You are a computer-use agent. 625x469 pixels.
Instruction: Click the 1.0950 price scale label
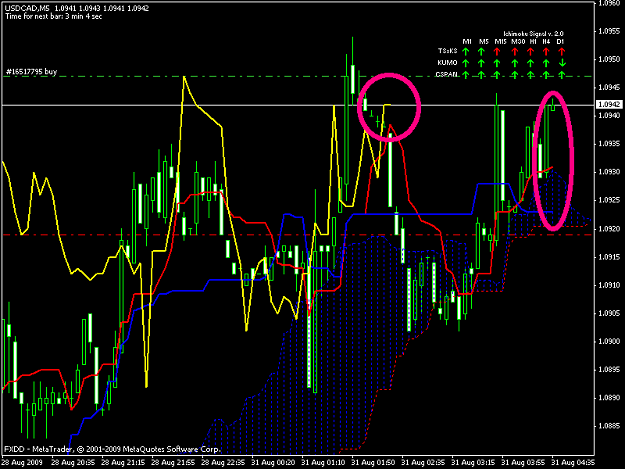(609, 59)
